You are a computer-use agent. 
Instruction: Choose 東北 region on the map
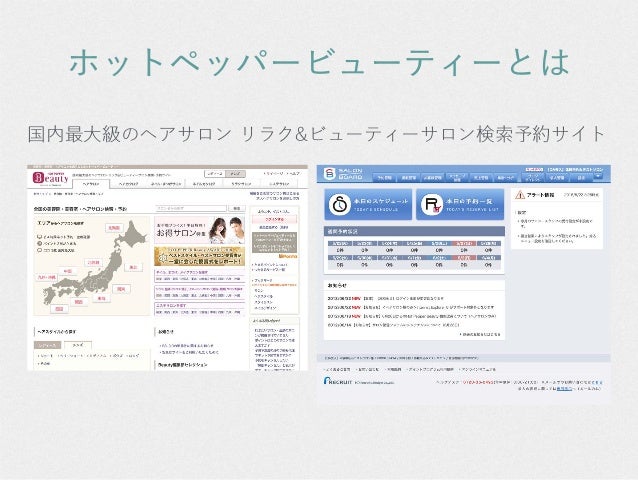[x=133, y=267]
